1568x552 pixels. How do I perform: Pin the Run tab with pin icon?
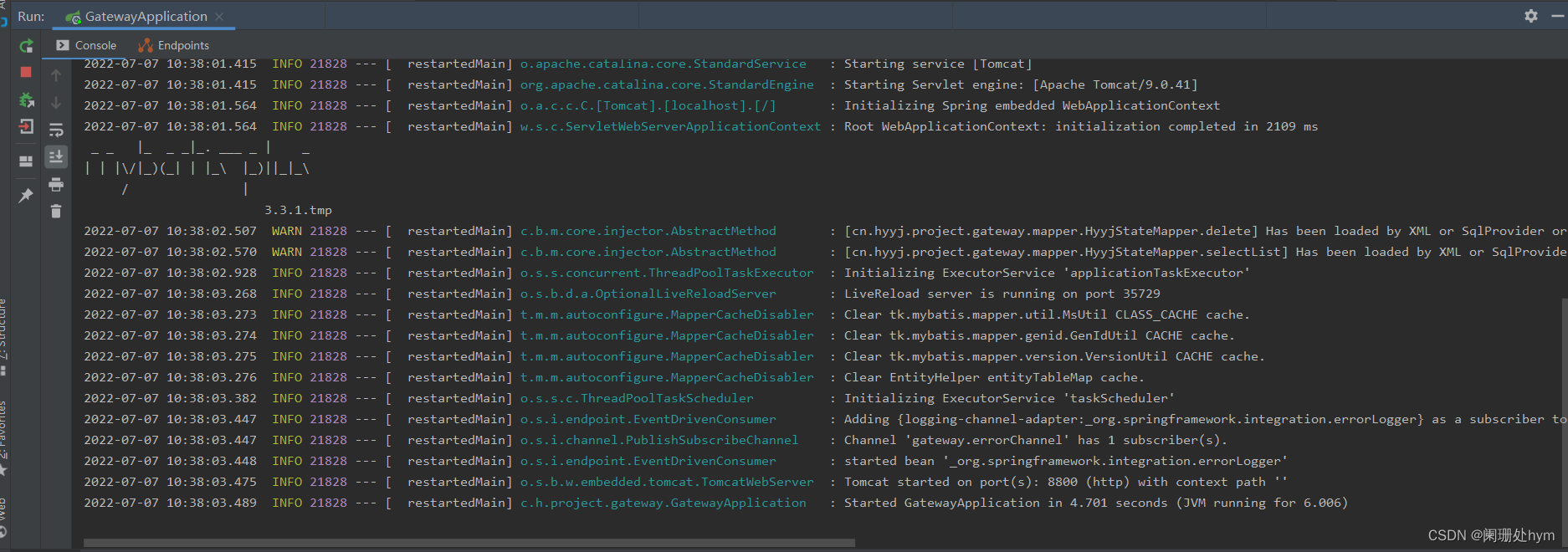click(x=26, y=195)
